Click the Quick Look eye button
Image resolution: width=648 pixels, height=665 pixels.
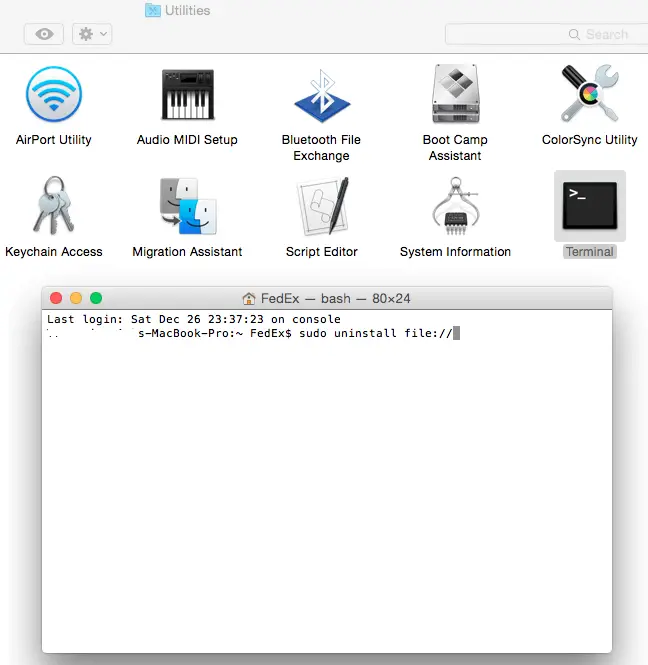pyautogui.click(x=44, y=34)
